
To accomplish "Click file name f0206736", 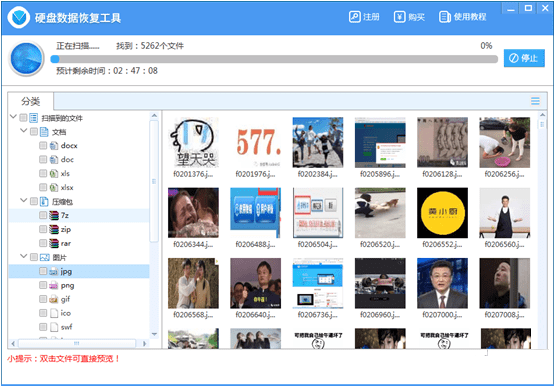I will 318,315.
